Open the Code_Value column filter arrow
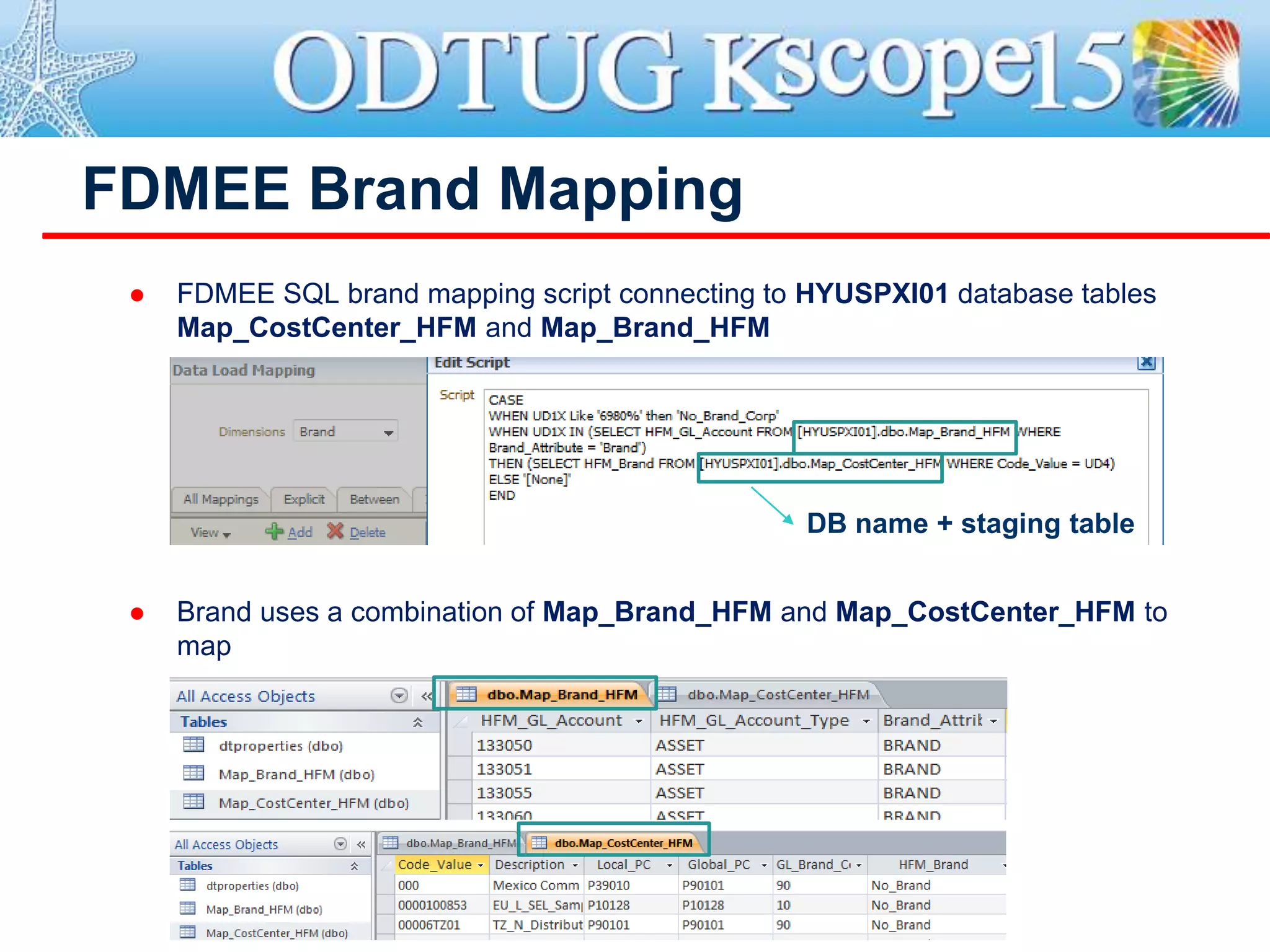The height and width of the screenshot is (952, 1270). (x=481, y=865)
